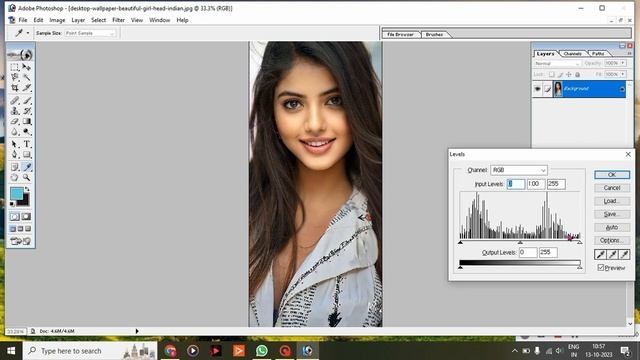640x360 pixels.
Task: Select the Clone Stamp tool
Action: [15, 111]
